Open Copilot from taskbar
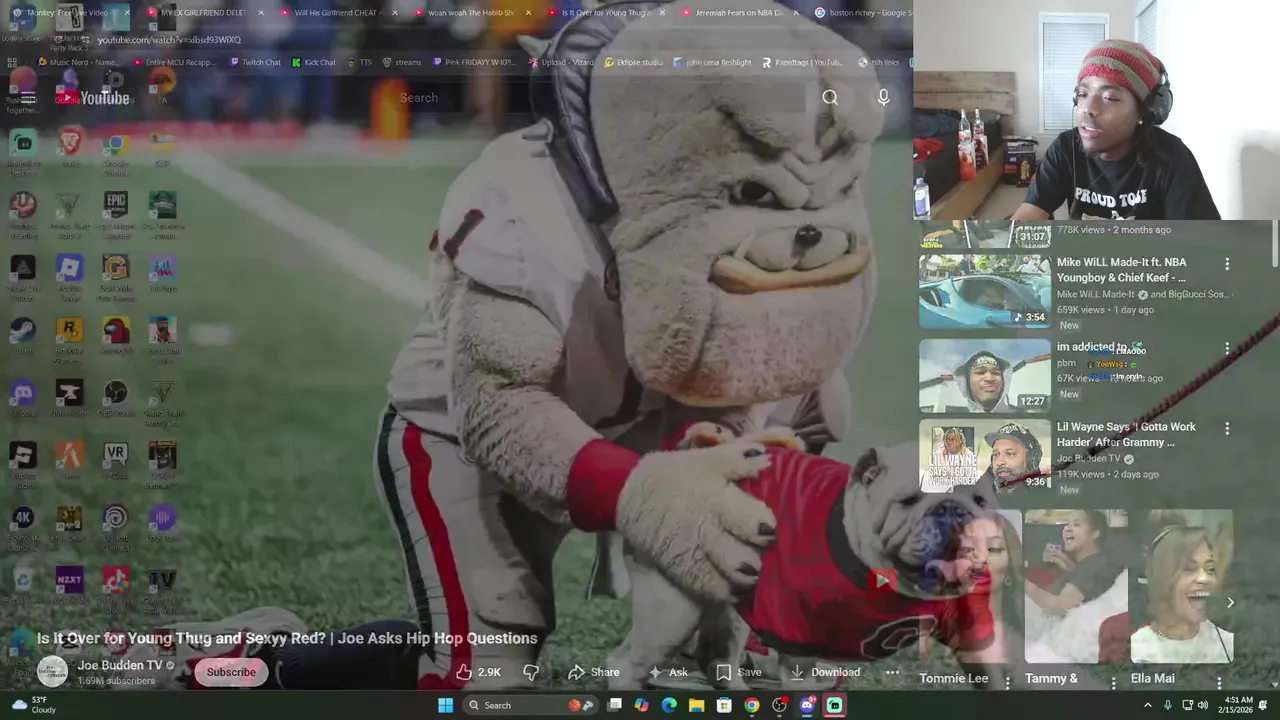 641,705
